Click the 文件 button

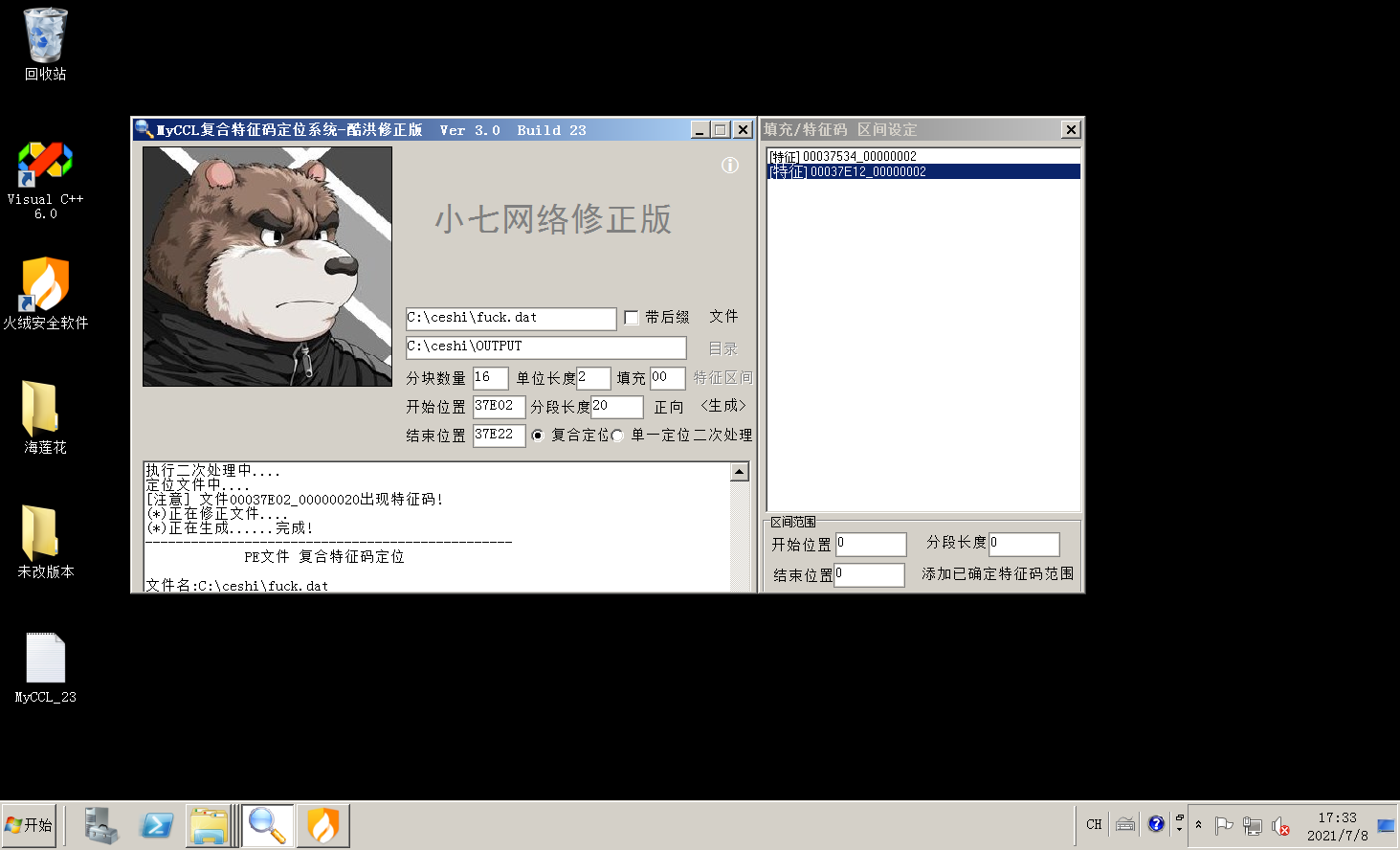pos(723,317)
